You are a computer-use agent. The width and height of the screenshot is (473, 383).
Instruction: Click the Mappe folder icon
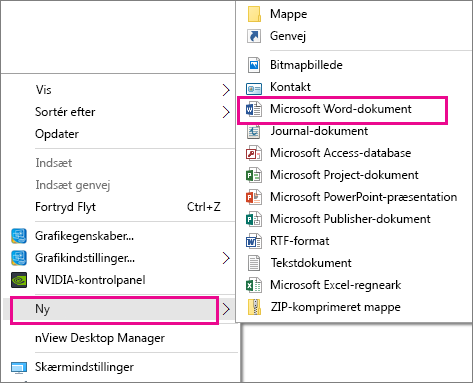[254, 14]
